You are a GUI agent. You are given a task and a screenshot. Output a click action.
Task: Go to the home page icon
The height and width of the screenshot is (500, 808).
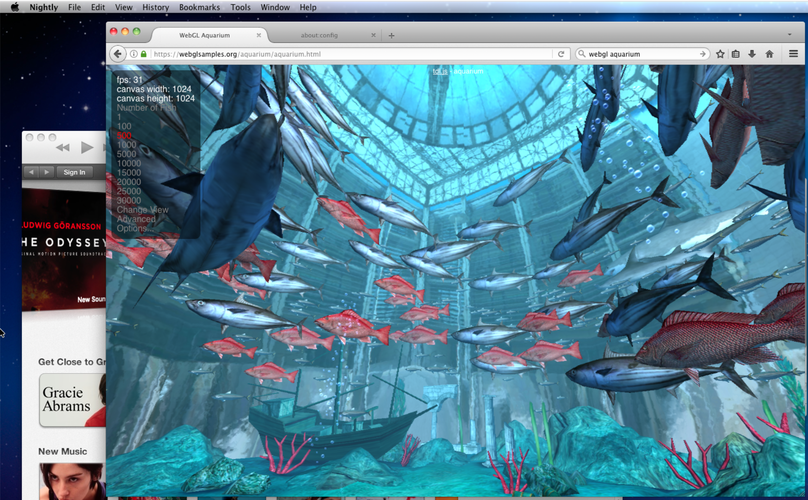[x=769, y=54]
